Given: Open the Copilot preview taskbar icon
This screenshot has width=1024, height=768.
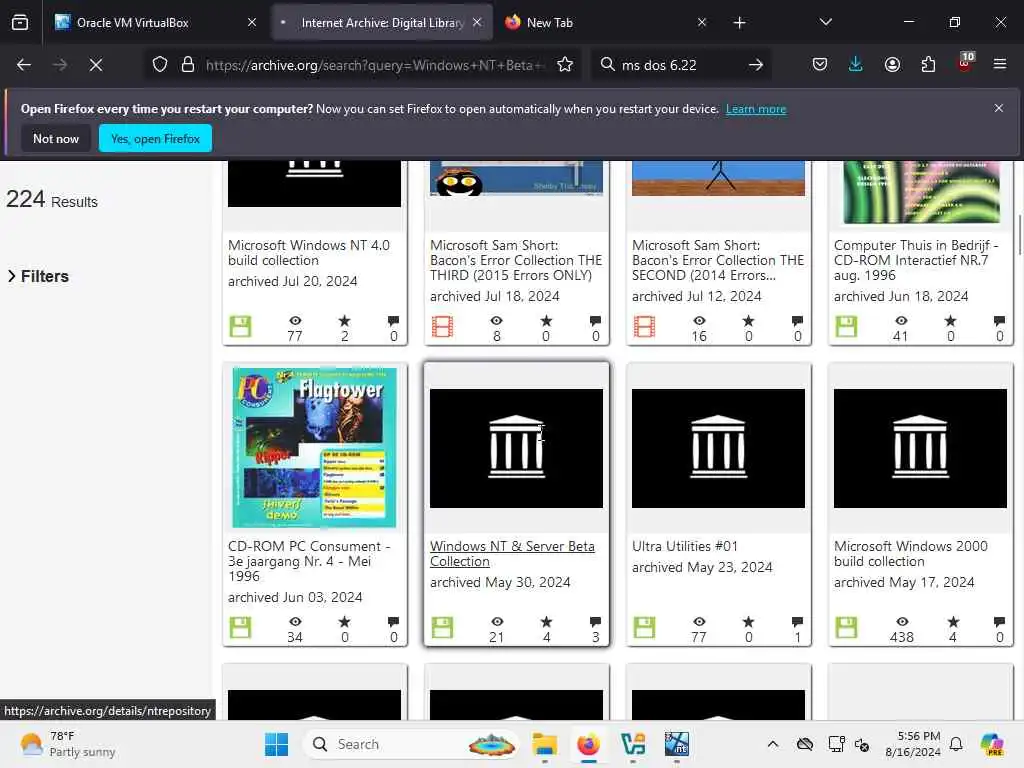Looking at the screenshot, I should (992, 744).
